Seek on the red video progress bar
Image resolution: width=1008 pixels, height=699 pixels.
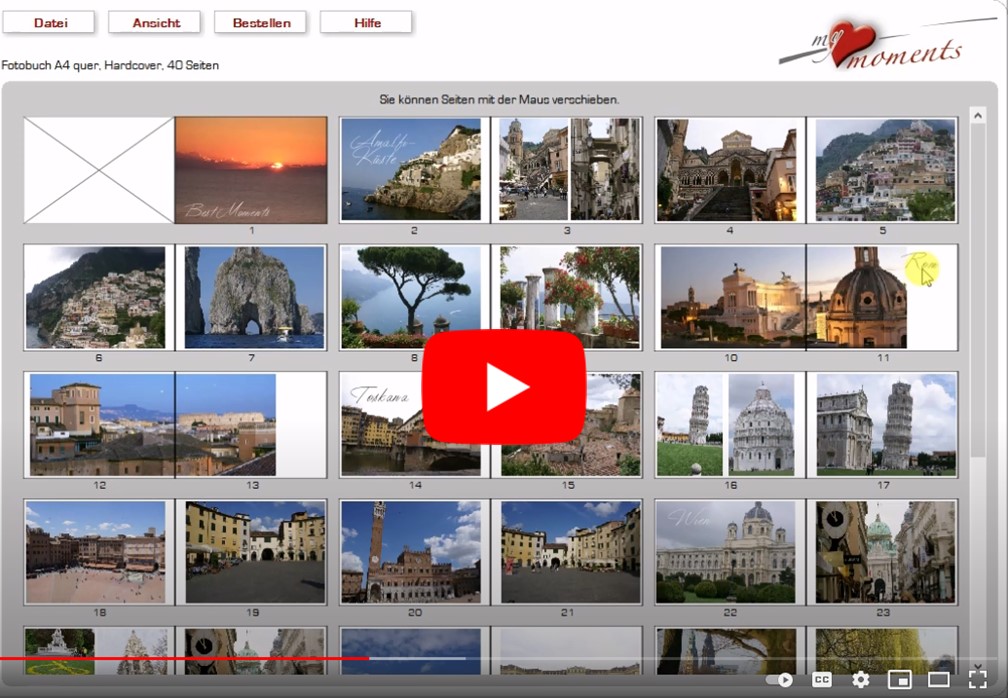[x=200, y=658]
